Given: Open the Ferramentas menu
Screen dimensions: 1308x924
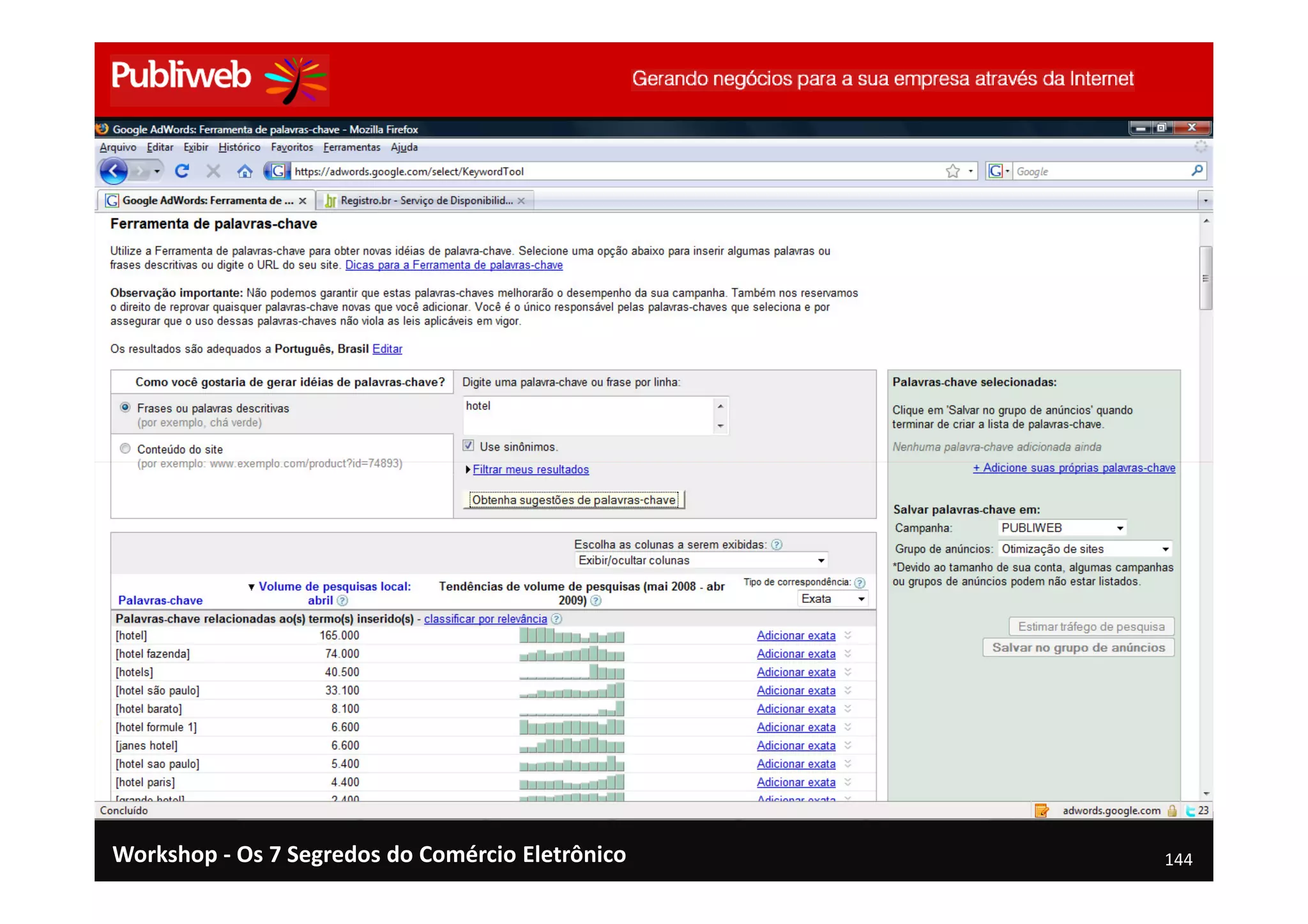Looking at the screenshot, I should pyautogui.click(x=351, y=148).
